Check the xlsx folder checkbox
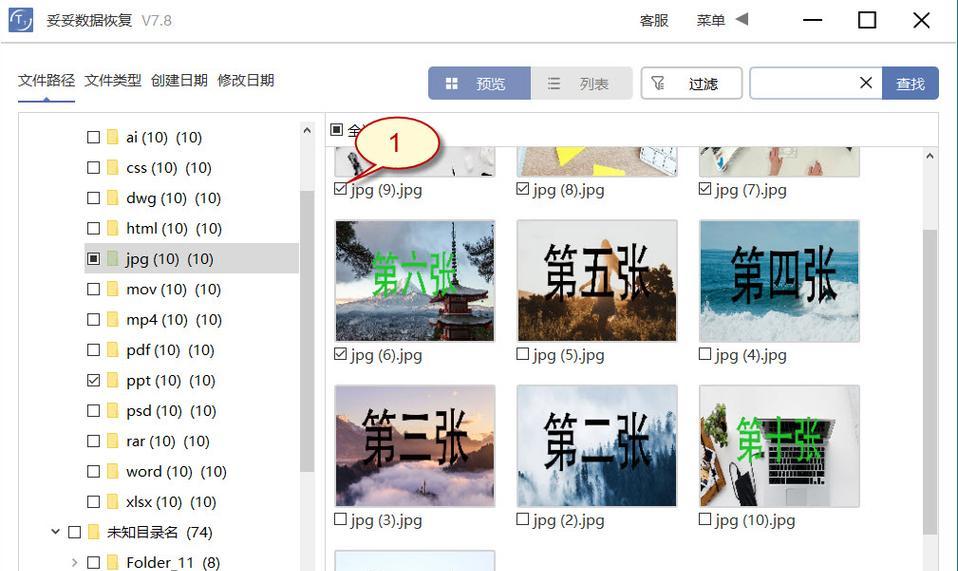Image resolution: width=958 pixels, height=571 pixels. tap(93, 502)
